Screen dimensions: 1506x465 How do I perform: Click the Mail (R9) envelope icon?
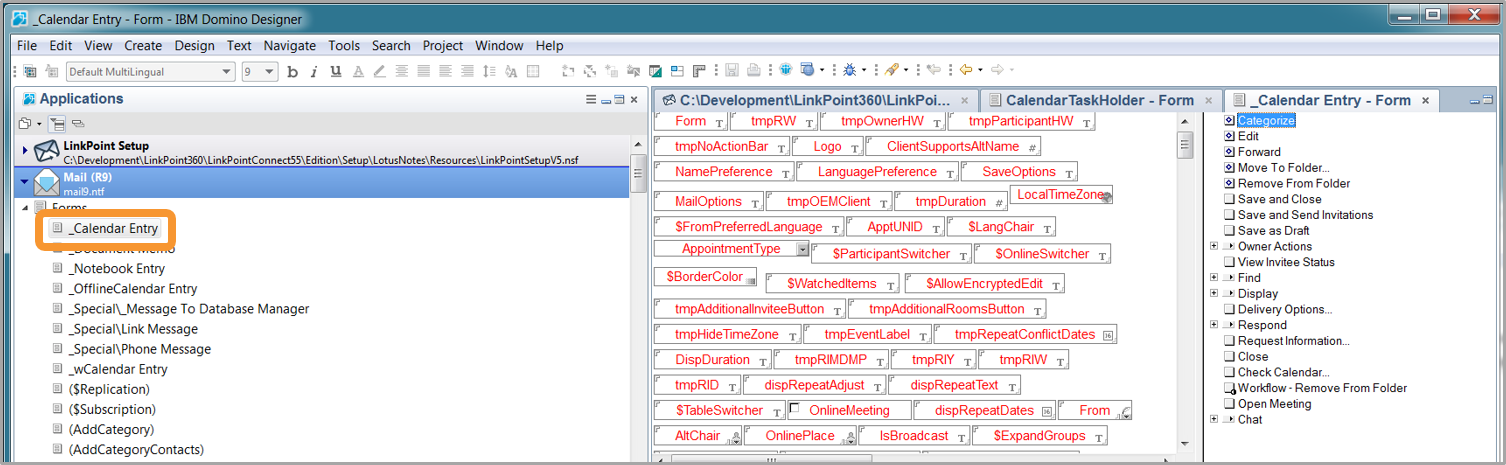pos(47,182)
